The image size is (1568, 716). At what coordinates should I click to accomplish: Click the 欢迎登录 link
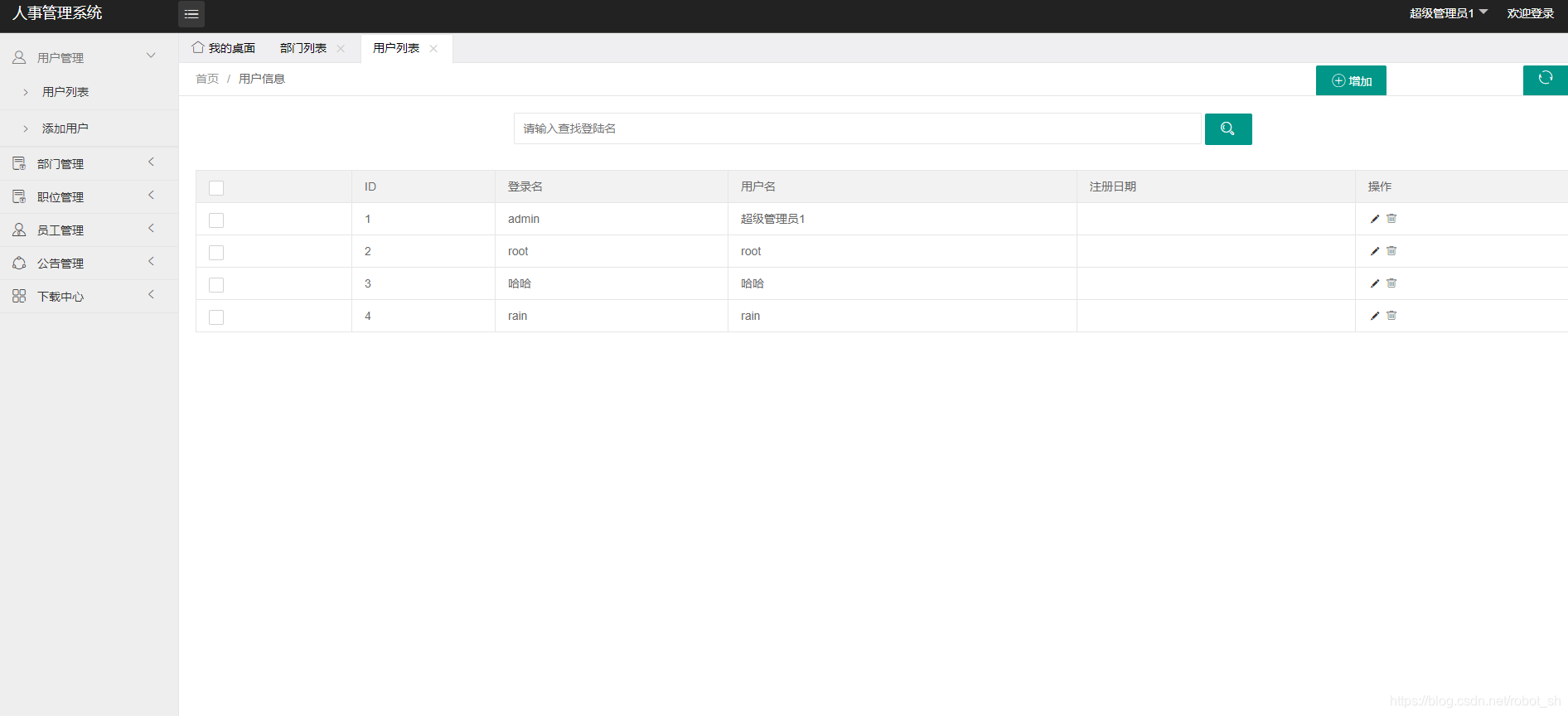pos(1530,13)
